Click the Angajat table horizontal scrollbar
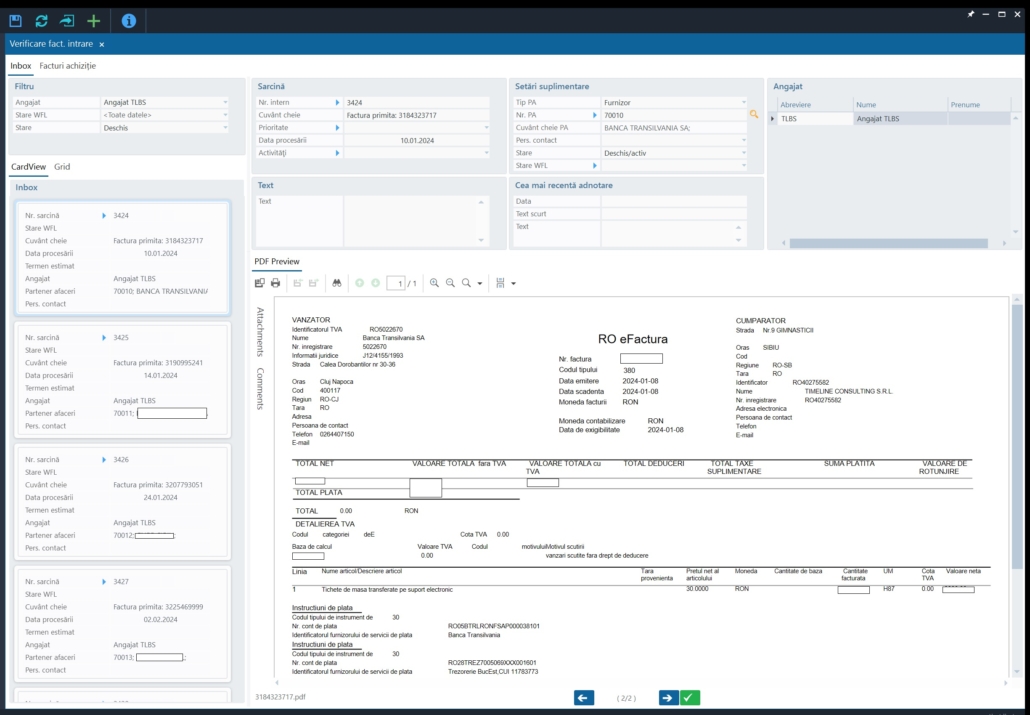Screen dimensions: 1030x715 (888, 243)
